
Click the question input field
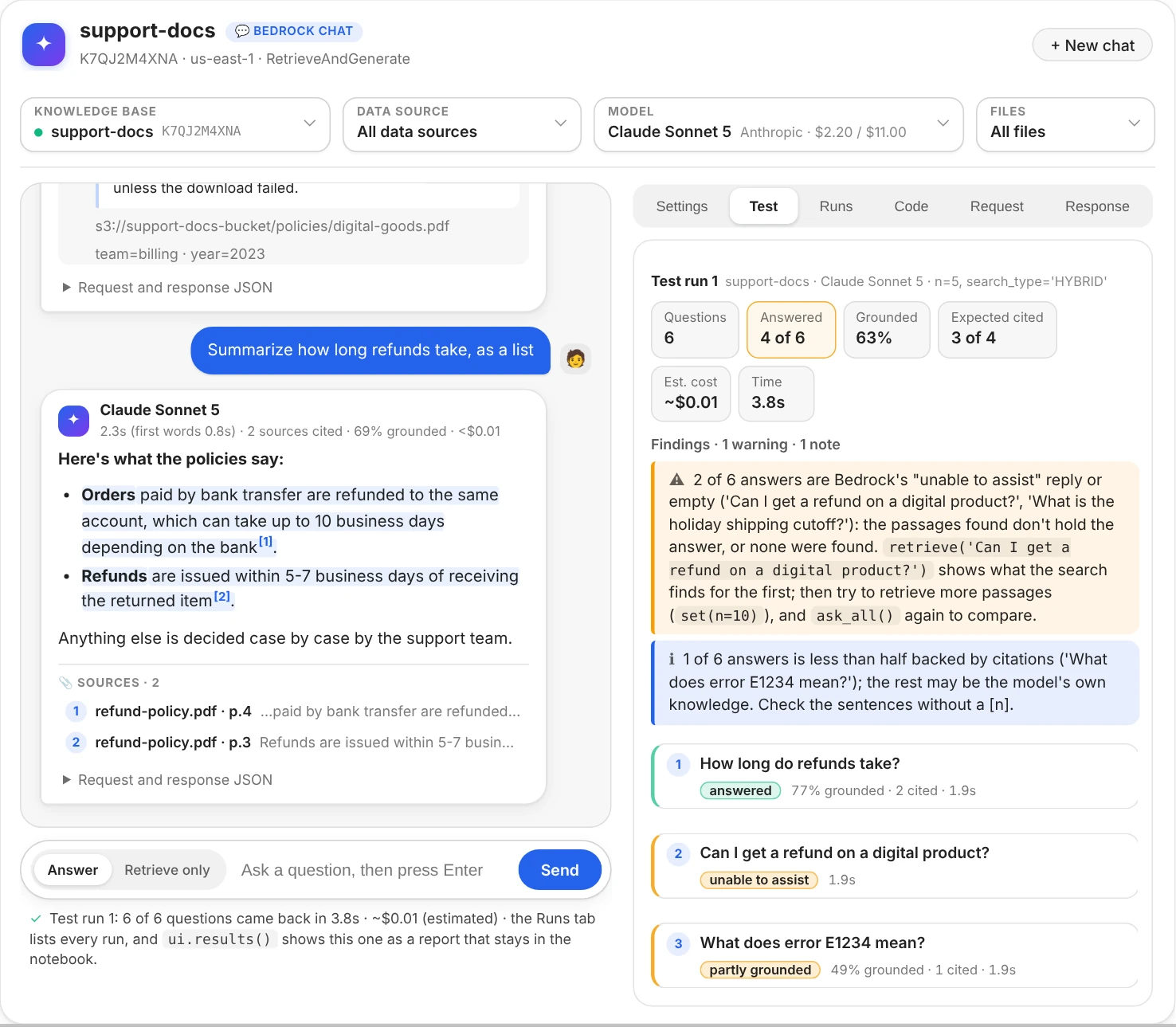373,870
